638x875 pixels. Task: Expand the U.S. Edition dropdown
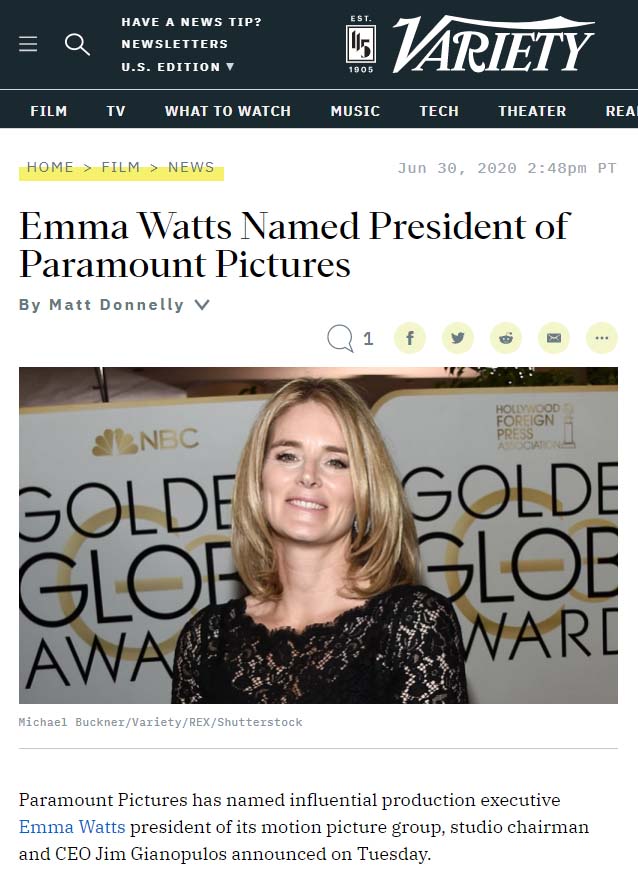(x=178, y=66)
